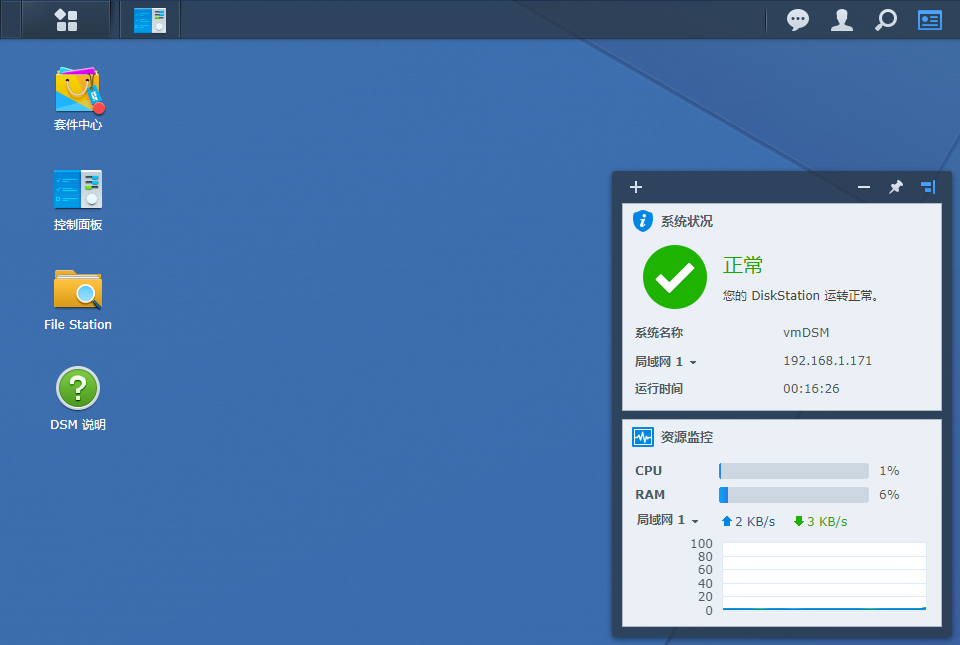Click the 系统状况 info shield icon
Viewport: 960px width, 645px height.
coord(642,221)
